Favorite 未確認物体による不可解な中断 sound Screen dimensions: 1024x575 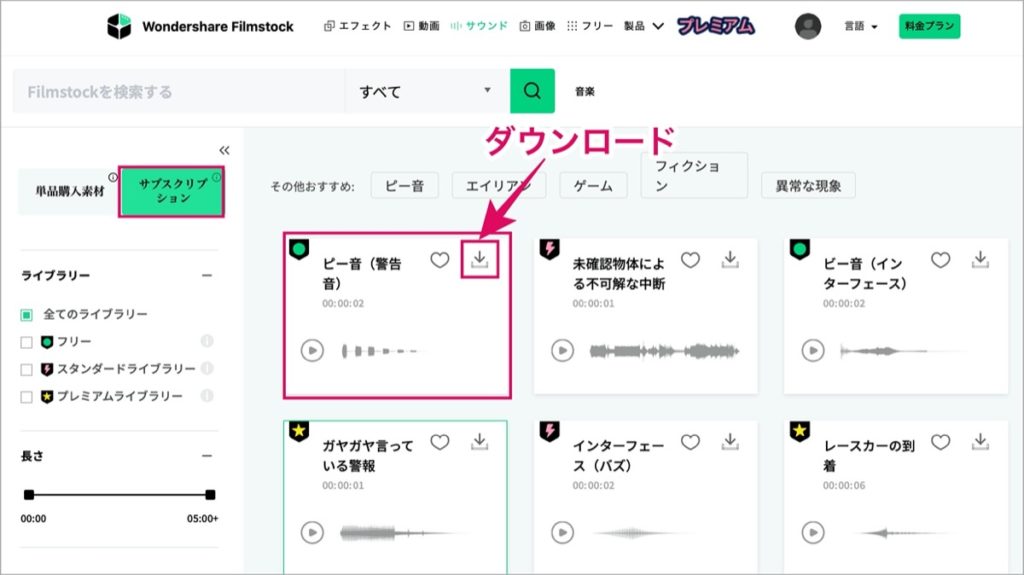690,260
